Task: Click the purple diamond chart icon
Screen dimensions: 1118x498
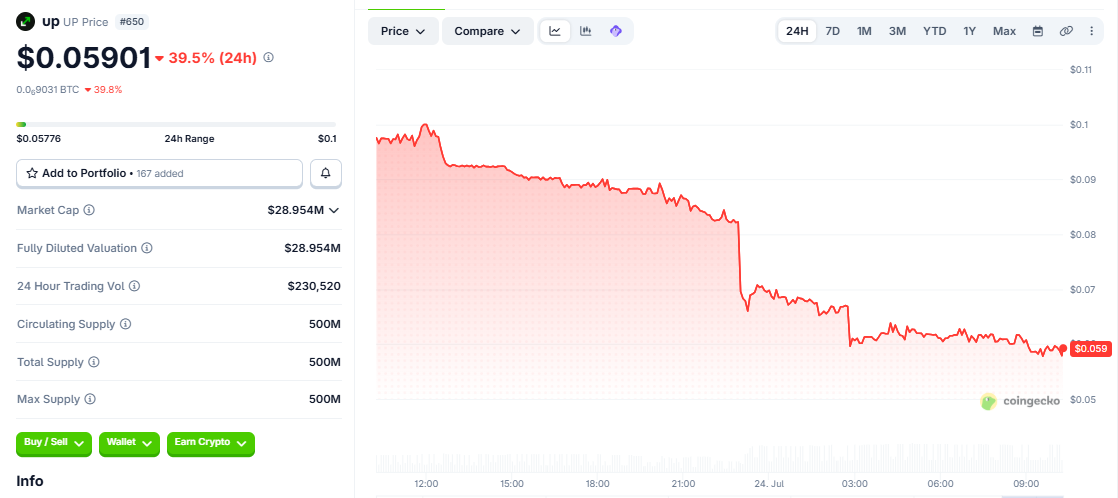Action: pos(616,31)
